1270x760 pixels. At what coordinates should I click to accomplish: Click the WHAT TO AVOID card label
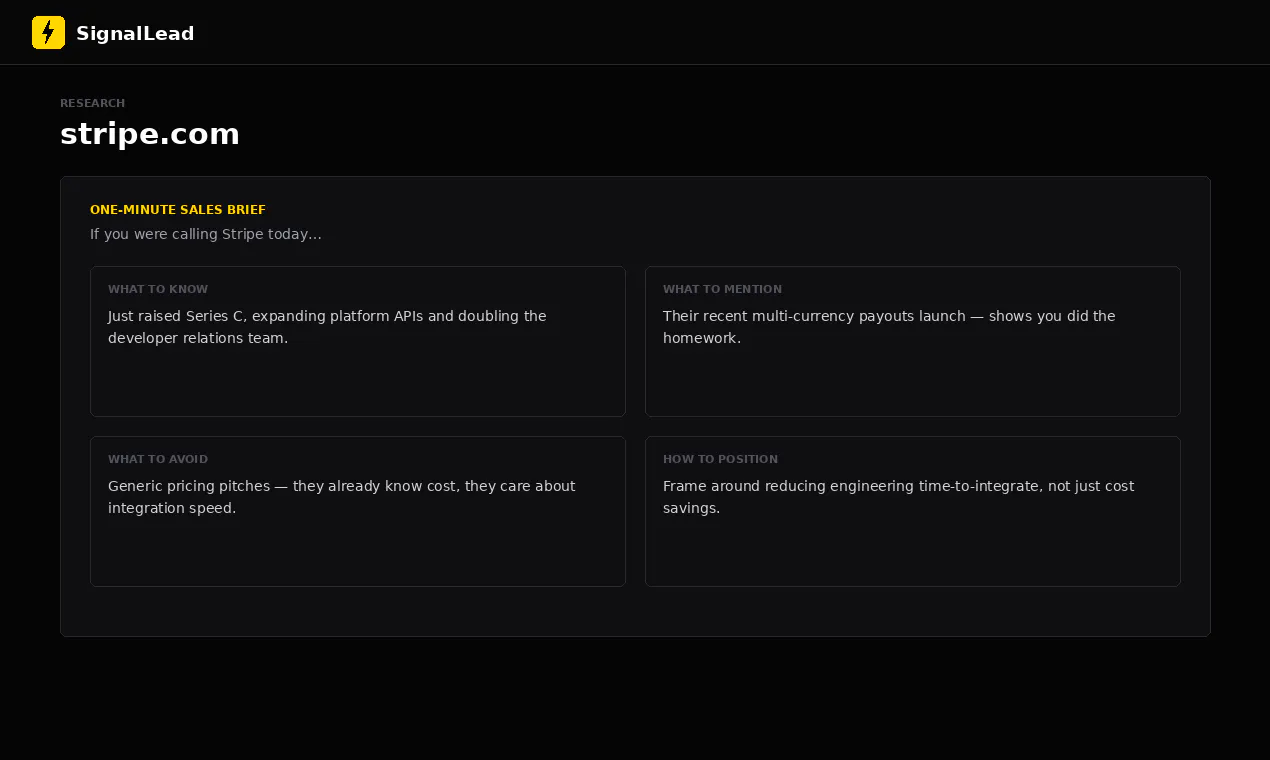click(158, 459)
